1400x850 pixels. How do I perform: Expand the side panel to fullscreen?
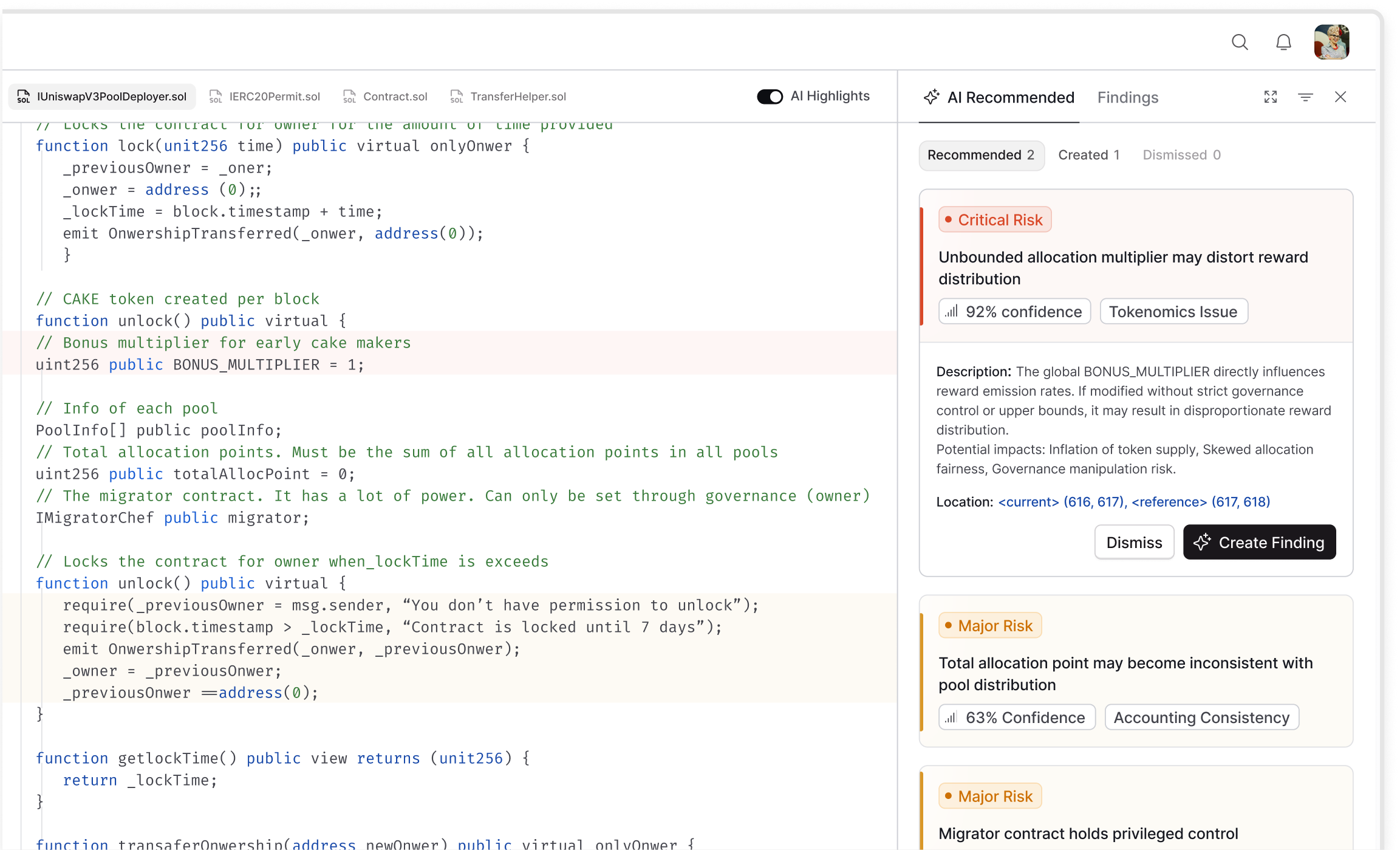coord(1271,97)
